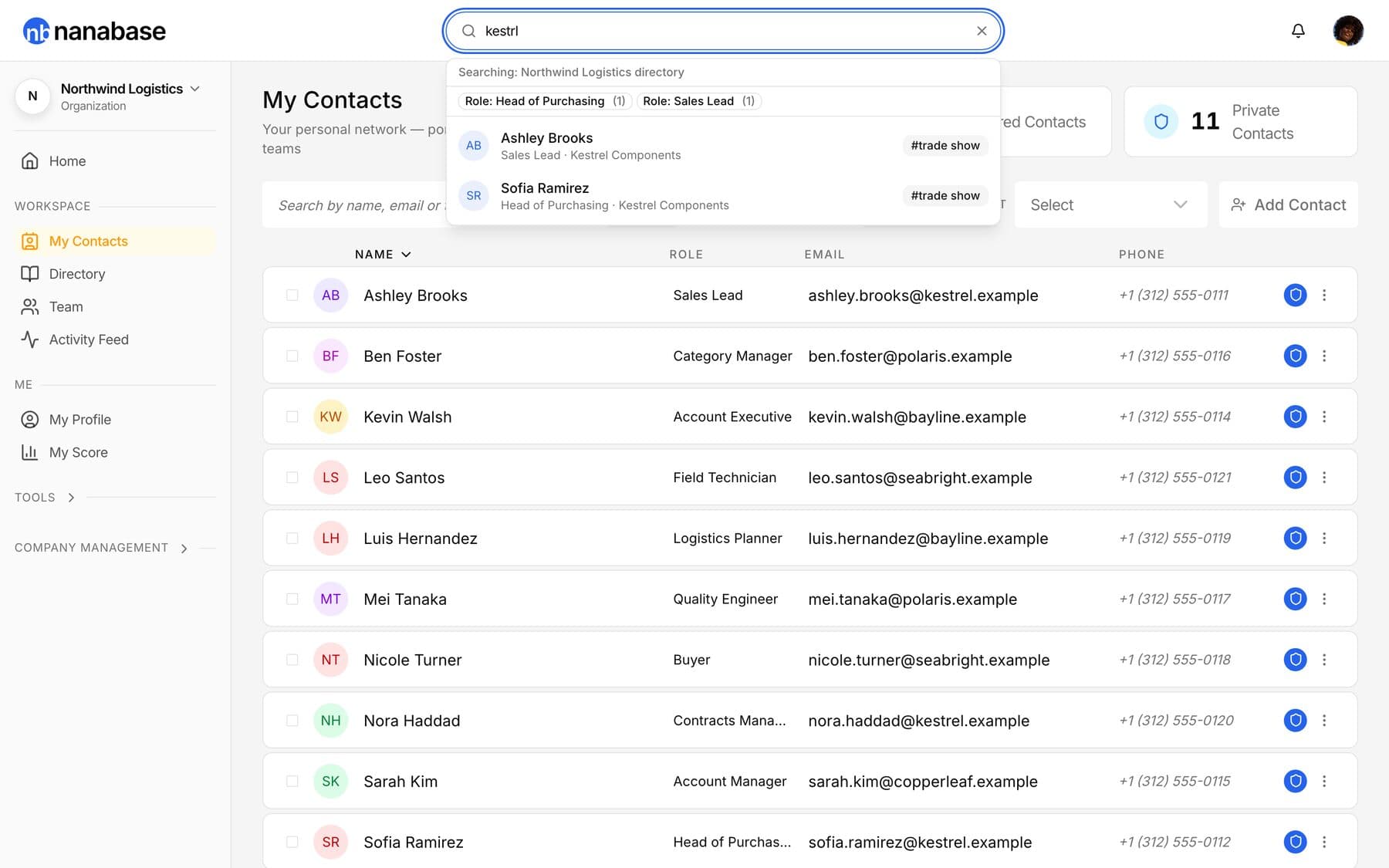Click the shield icon in Nicole Turner row
Image resolution: width=1389 pixels, height=868 pixels.
[x=1295, y=660]
